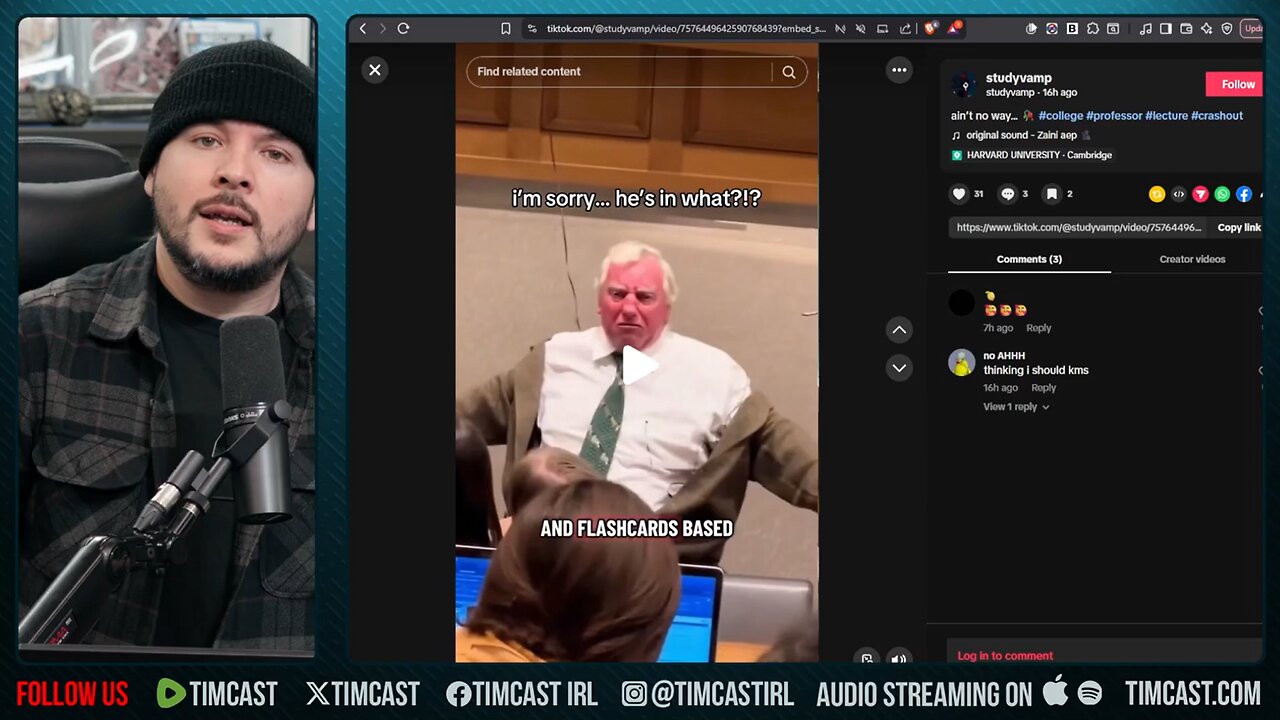The image size is (1280, 720).
Task: Open original sound - Zaini aep link
Action: coord(1021,135)
